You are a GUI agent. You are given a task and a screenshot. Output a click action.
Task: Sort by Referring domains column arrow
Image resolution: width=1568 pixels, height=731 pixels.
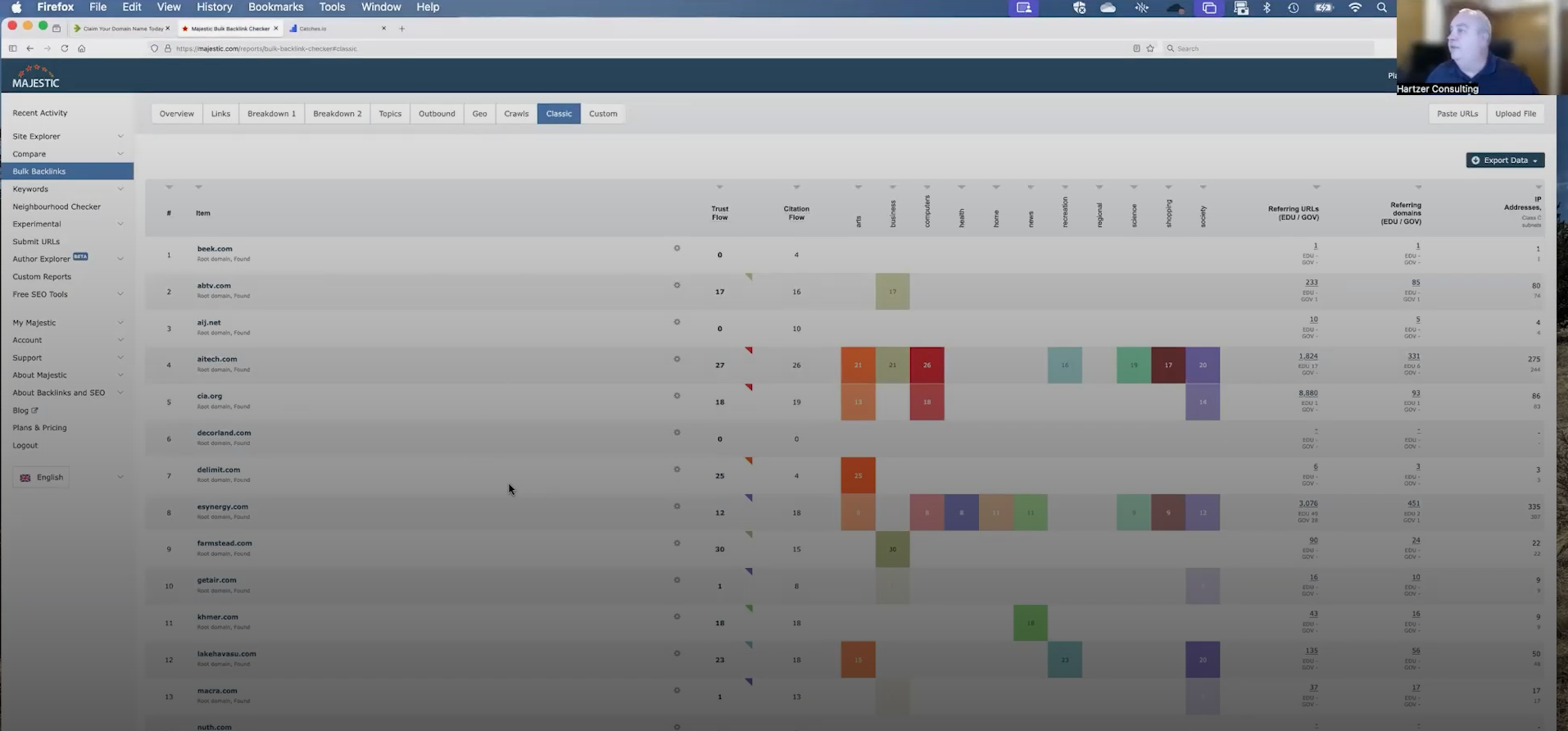1418,188
